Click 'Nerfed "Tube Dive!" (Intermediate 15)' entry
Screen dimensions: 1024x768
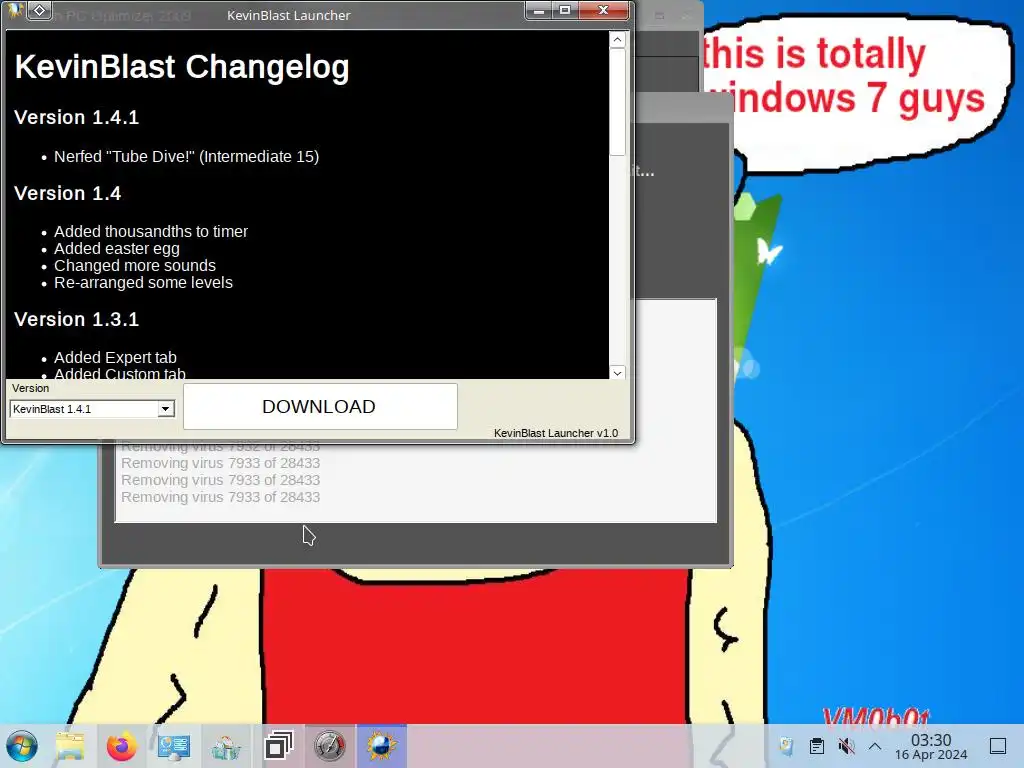[186, 157]
